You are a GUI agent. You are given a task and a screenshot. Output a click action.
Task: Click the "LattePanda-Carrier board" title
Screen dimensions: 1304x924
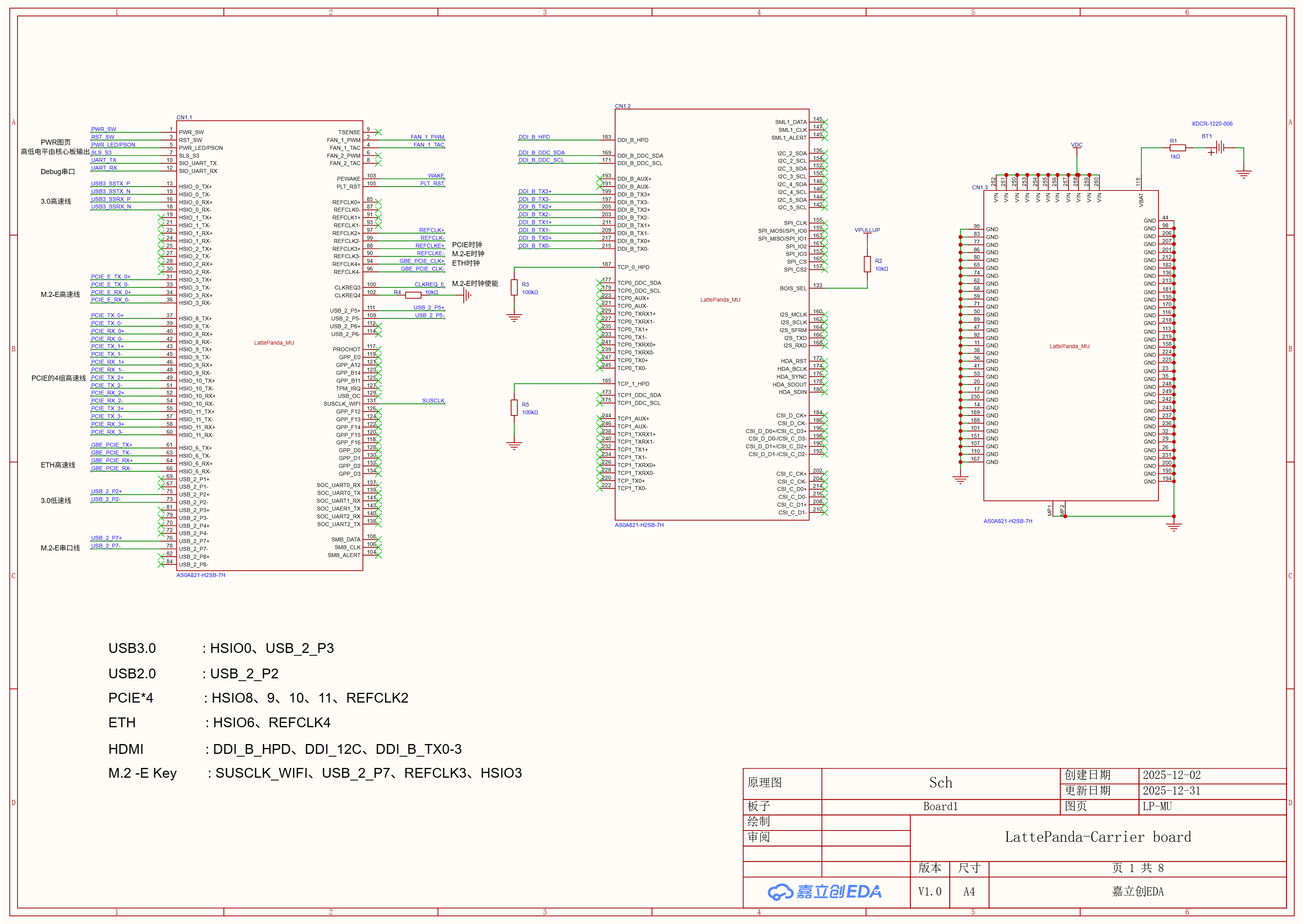pyautogui.click(x=1098, y=837)
